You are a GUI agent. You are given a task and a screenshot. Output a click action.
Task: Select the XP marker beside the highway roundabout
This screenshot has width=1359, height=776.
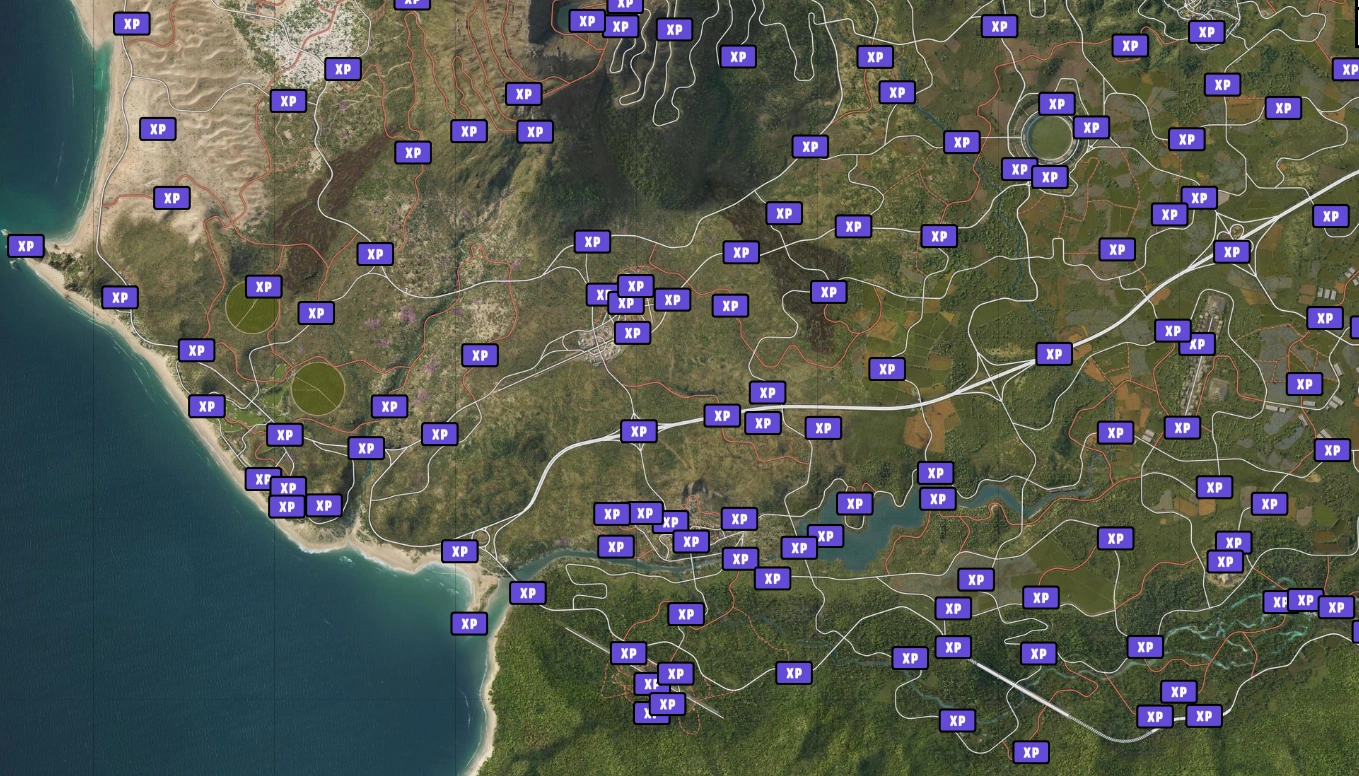1231,252
